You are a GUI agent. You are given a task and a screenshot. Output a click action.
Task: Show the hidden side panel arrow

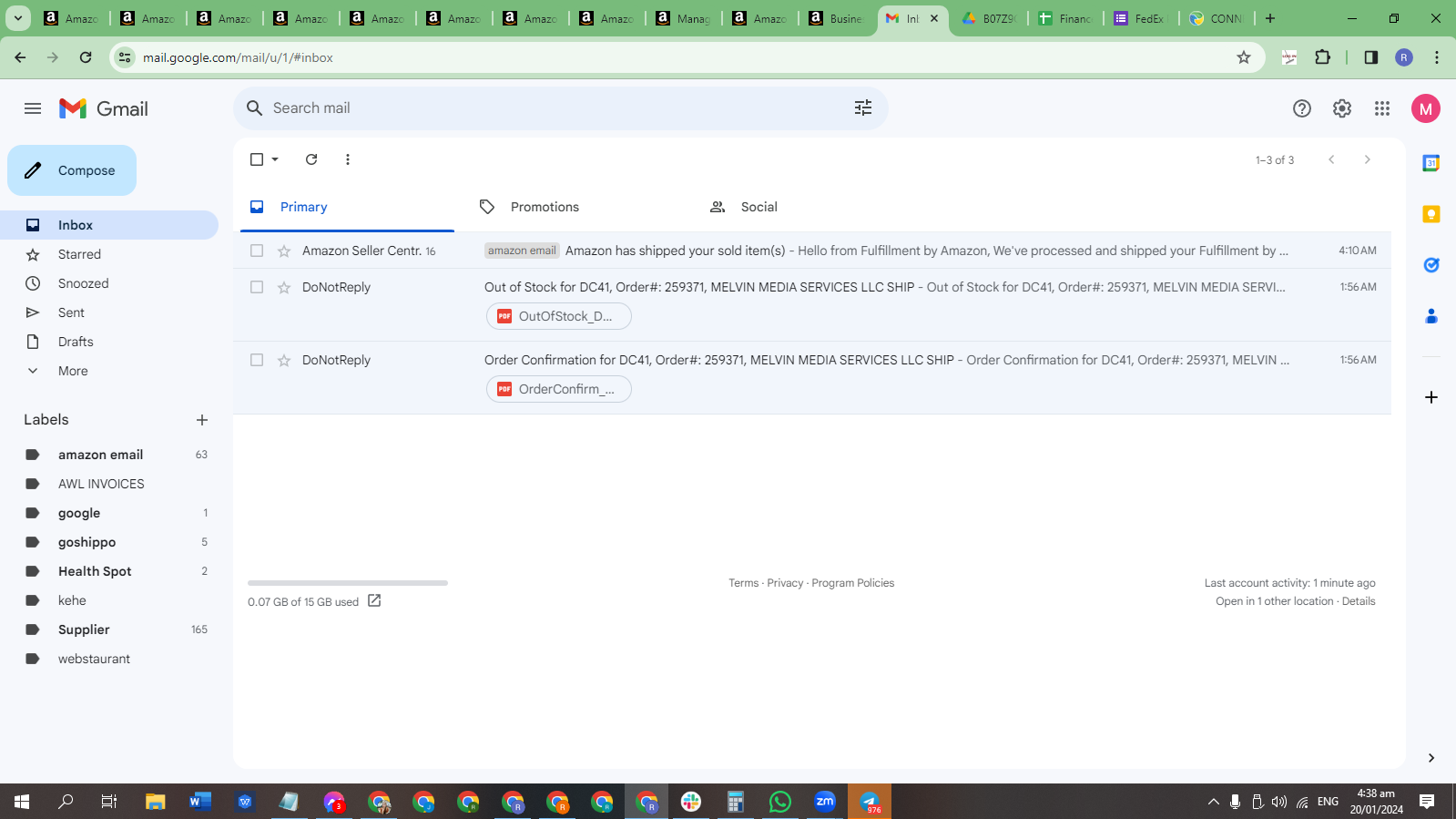coord(1431,758)
